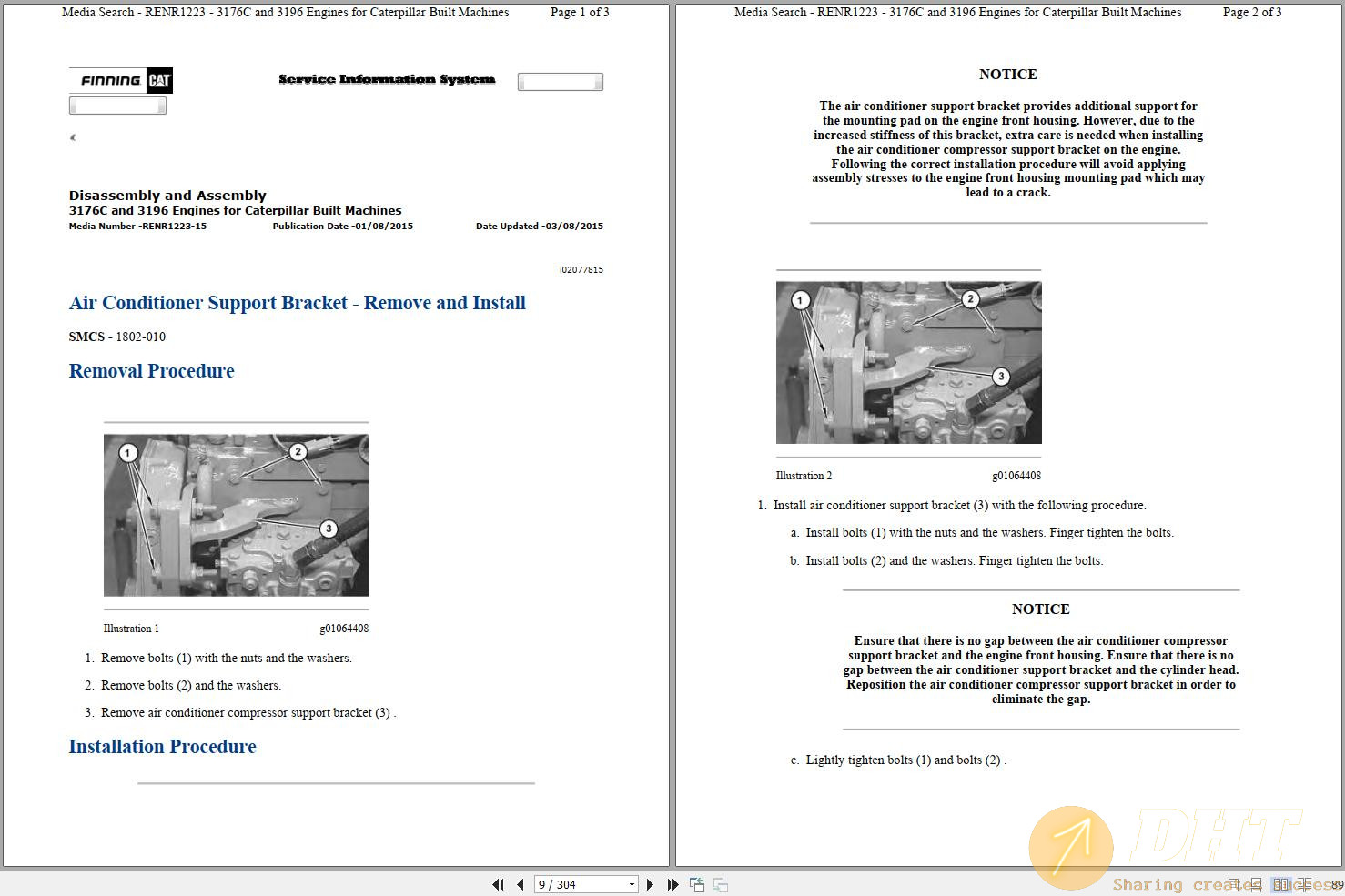Open the dropdown beside Service Information System
The width and height of the screenshot is (1345, 896).
click(560, 81)
